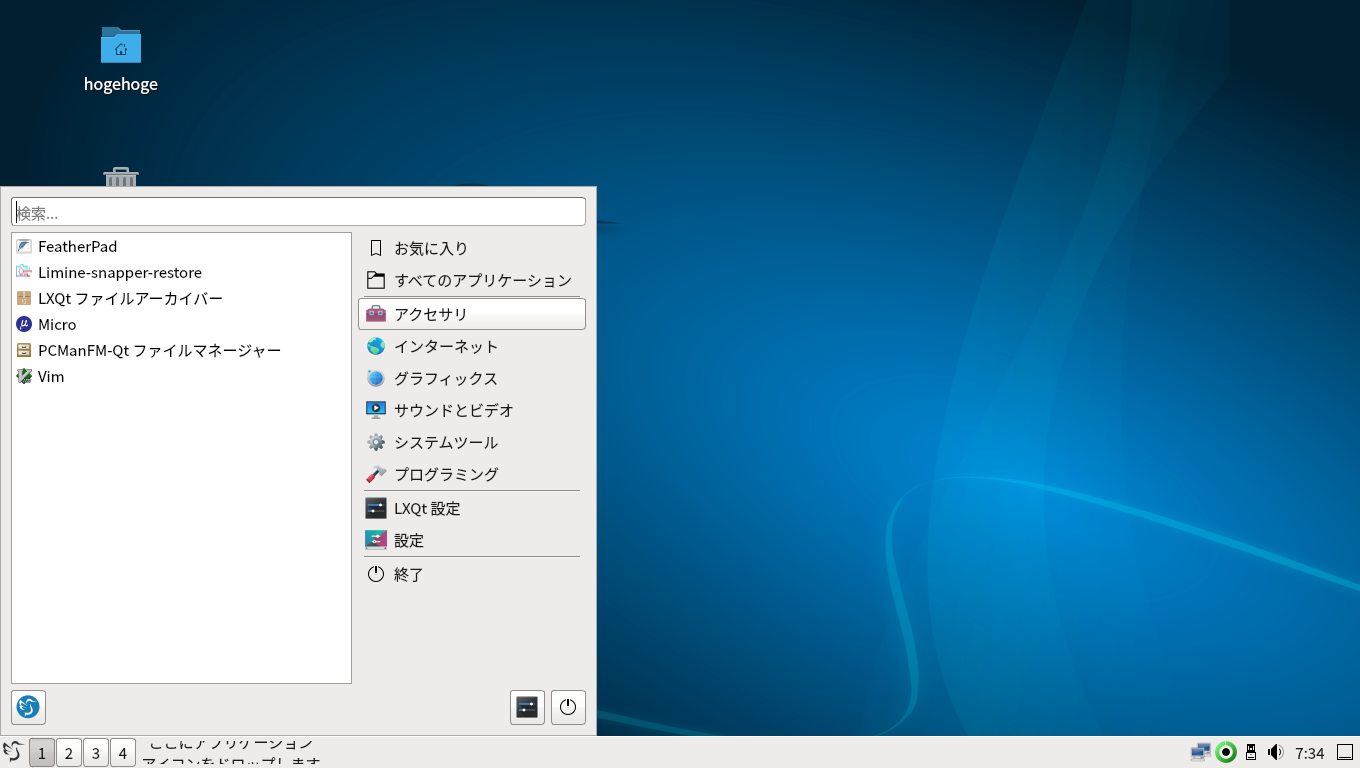Viewport: 1360px width, 768px height.
Task: Open the プログラミング category
Action: (x=445, y=474)
